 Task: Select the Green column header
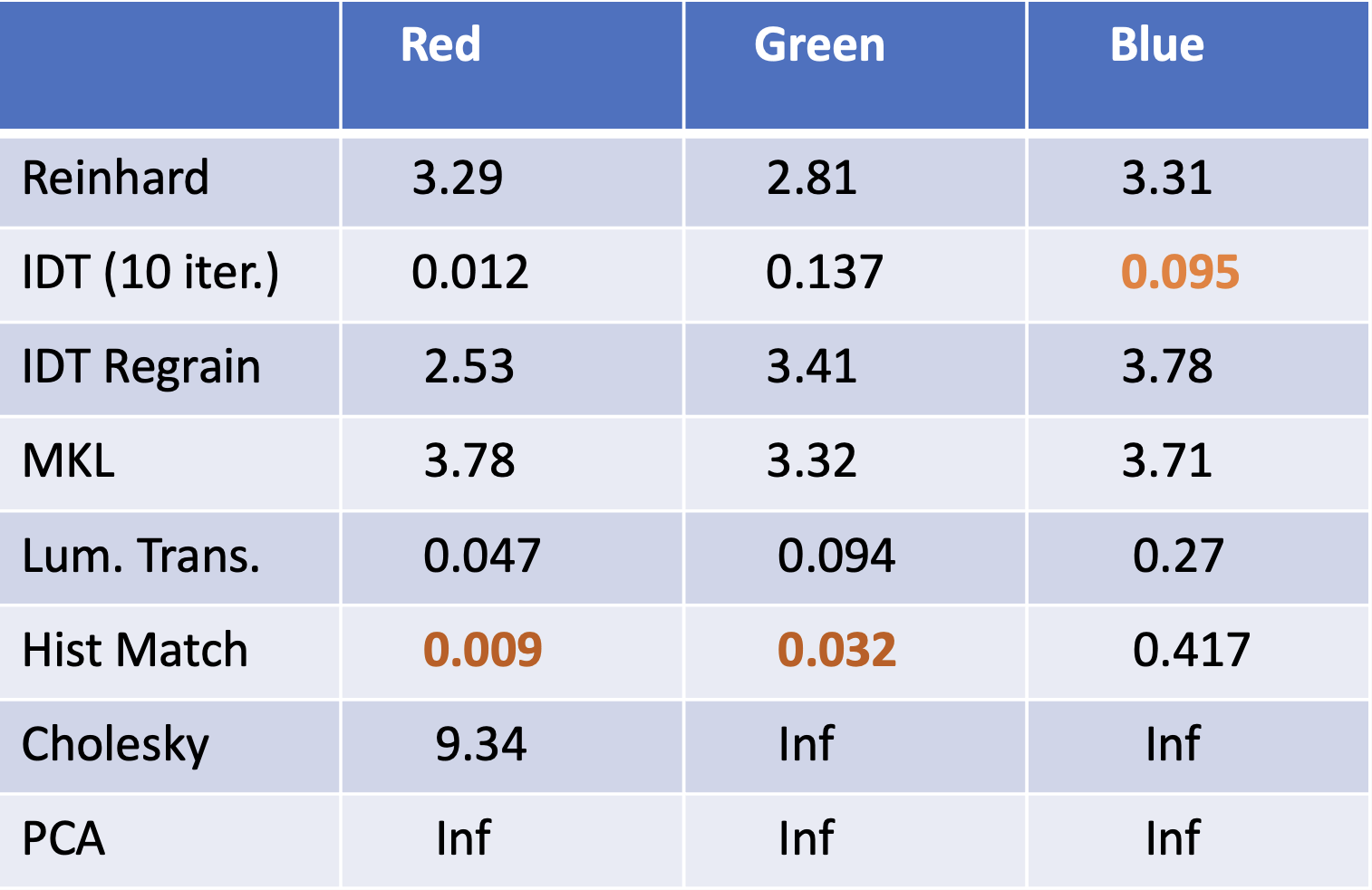(x=819, y=45)
